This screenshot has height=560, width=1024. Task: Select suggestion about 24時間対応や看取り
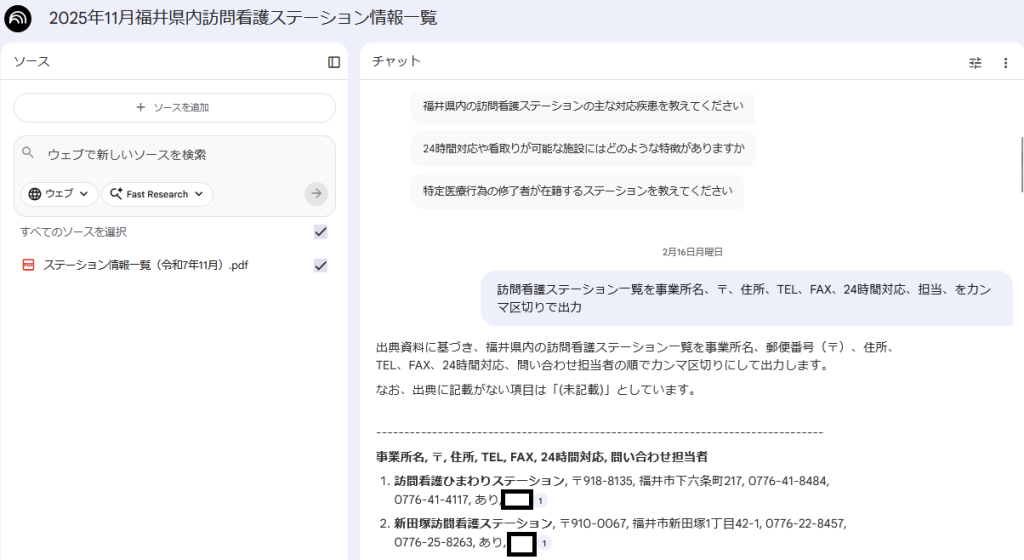click(x=583, y=148)
